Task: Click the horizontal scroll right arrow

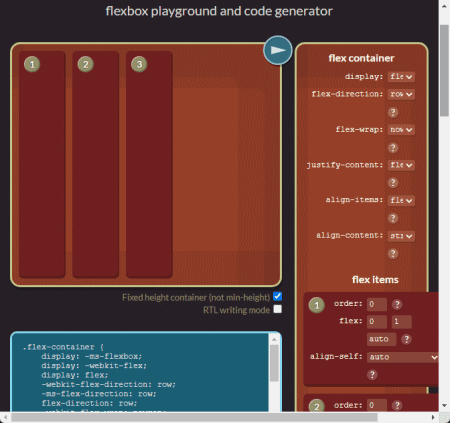Action: click(x=433, y=417)
